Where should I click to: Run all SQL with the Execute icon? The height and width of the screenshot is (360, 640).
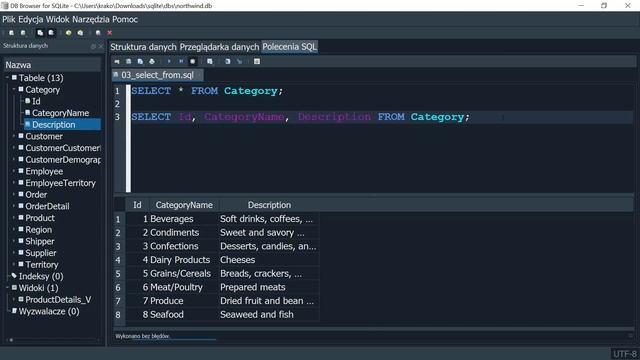point(169,62)
